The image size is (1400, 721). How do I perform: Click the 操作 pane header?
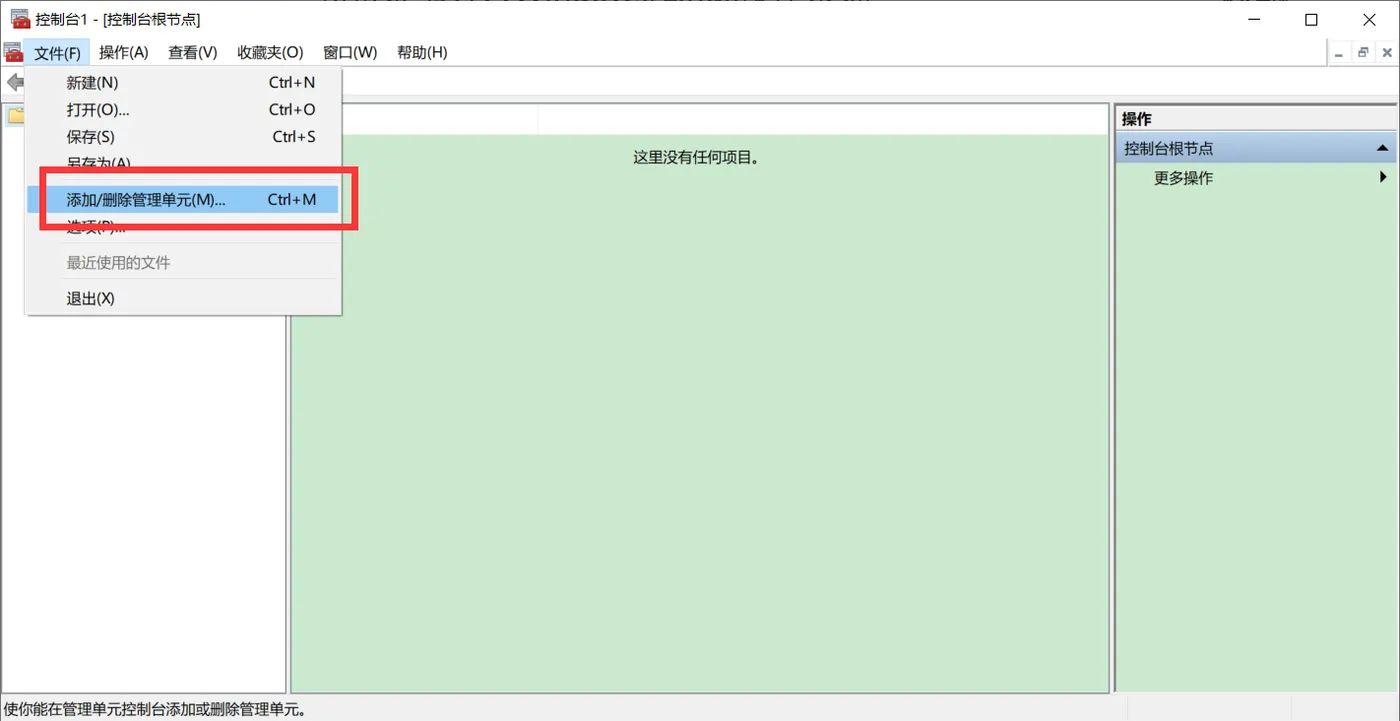tap(1256, 119)
